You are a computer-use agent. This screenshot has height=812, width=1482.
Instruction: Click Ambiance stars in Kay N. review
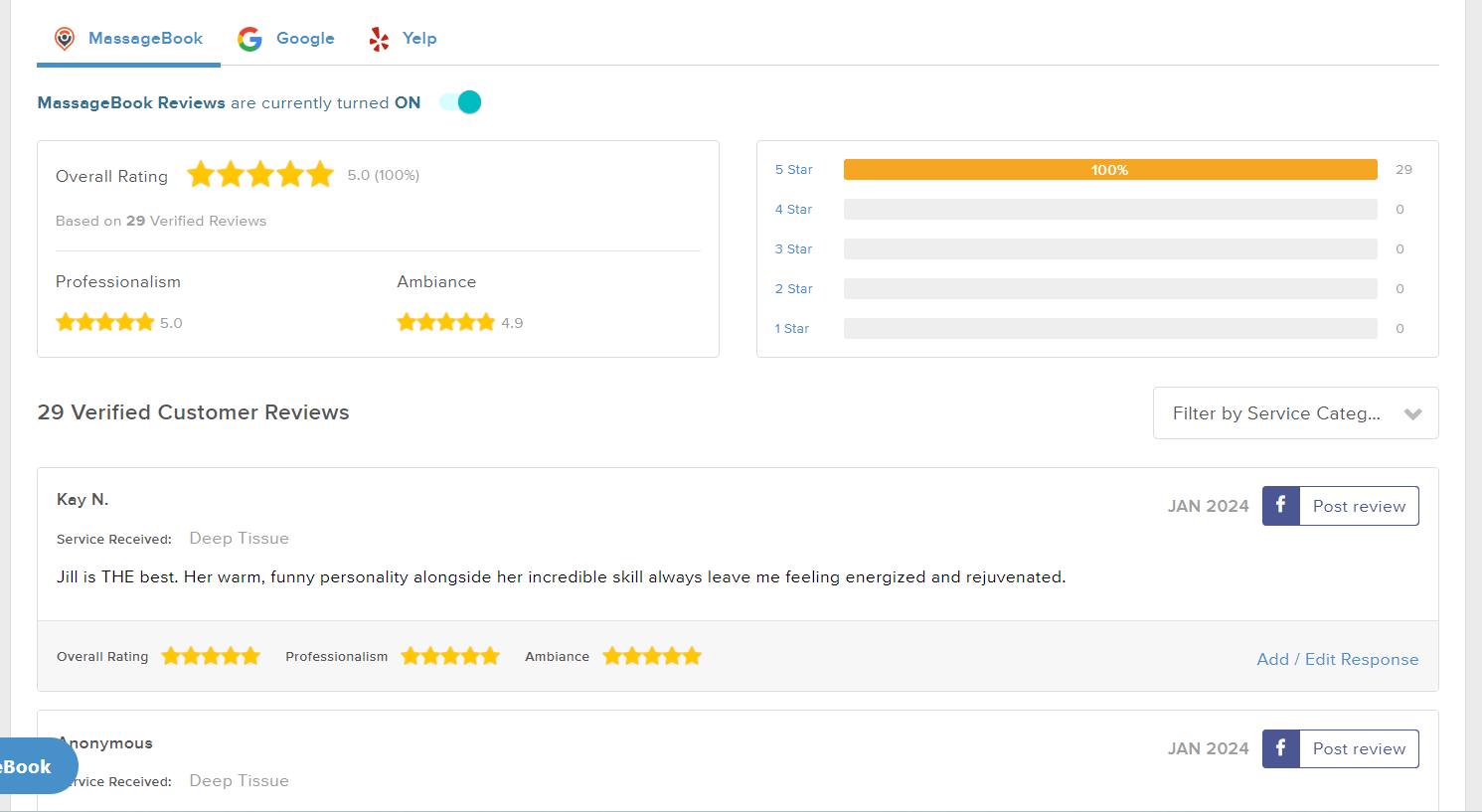click(x=652, y=656)
